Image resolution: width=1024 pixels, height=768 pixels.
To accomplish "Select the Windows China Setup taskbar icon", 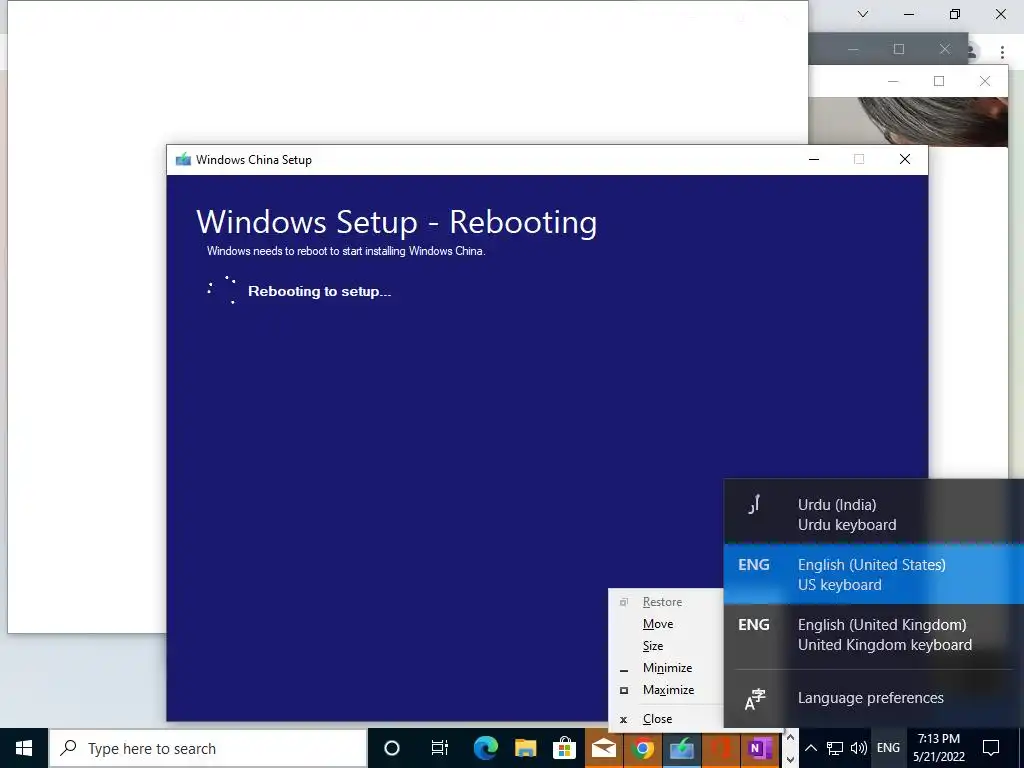I will [x=681, y=748].
